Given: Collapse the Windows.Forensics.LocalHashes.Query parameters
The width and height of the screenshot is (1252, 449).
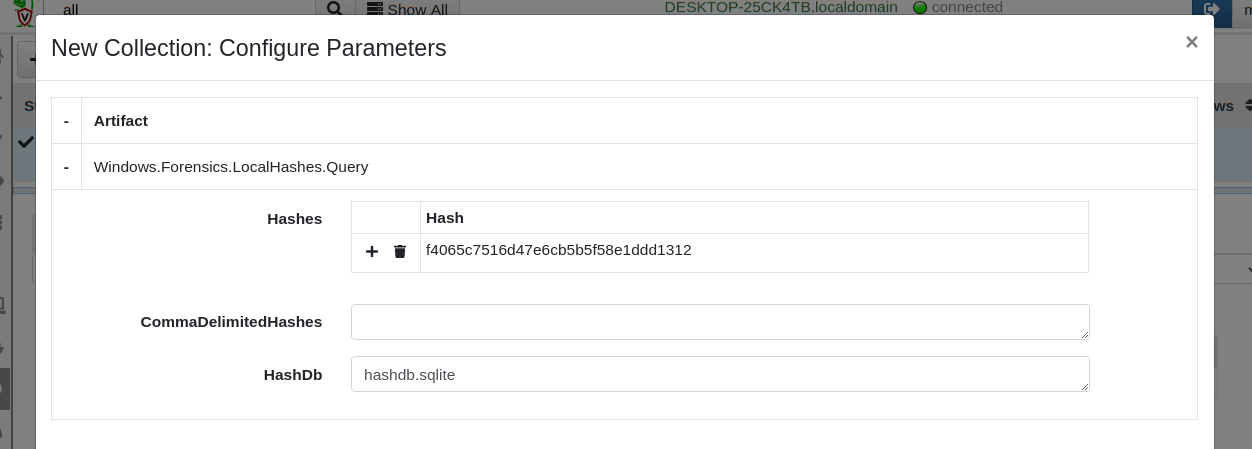Looking at the screenshot, I should (x=66, y=167).
